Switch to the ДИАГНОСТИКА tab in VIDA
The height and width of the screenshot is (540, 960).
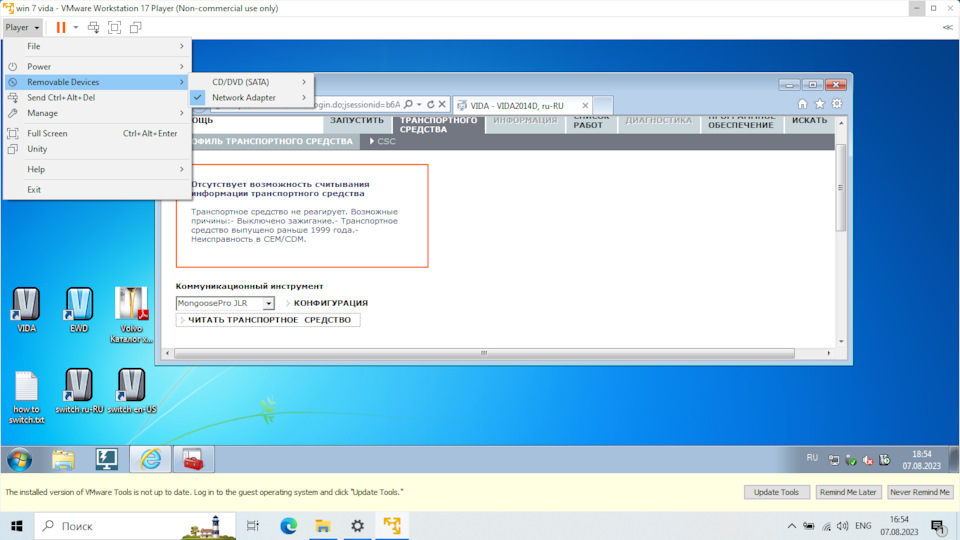tap(658, 121)
